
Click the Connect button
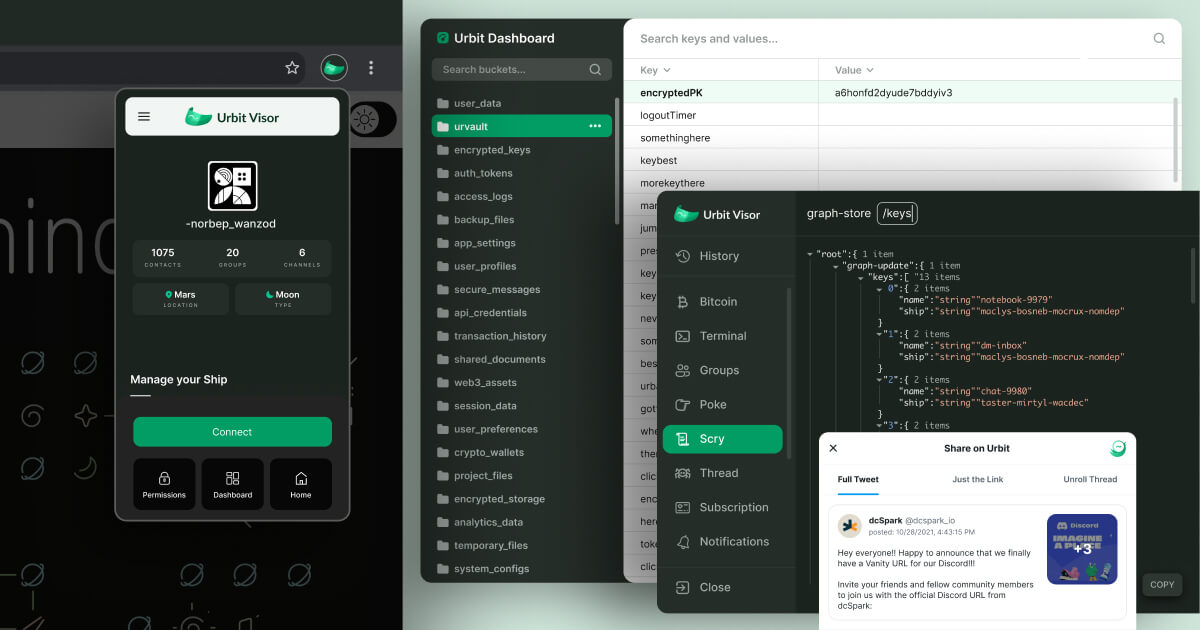pyautogui.click(x=232, y=432)
